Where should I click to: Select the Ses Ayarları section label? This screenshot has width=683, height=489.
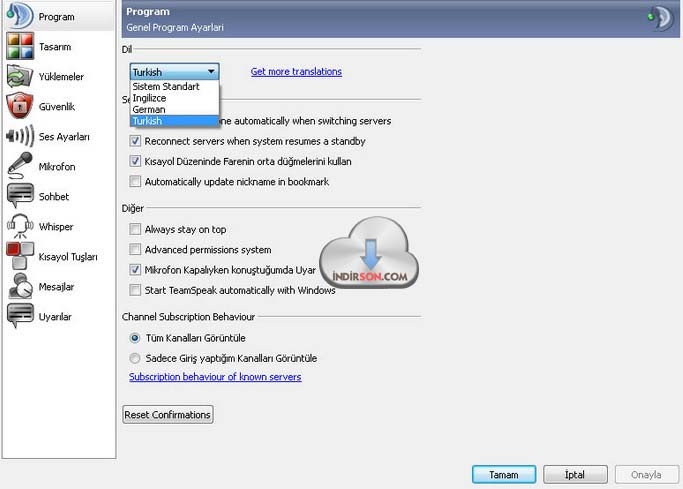(x=64, y=137)
